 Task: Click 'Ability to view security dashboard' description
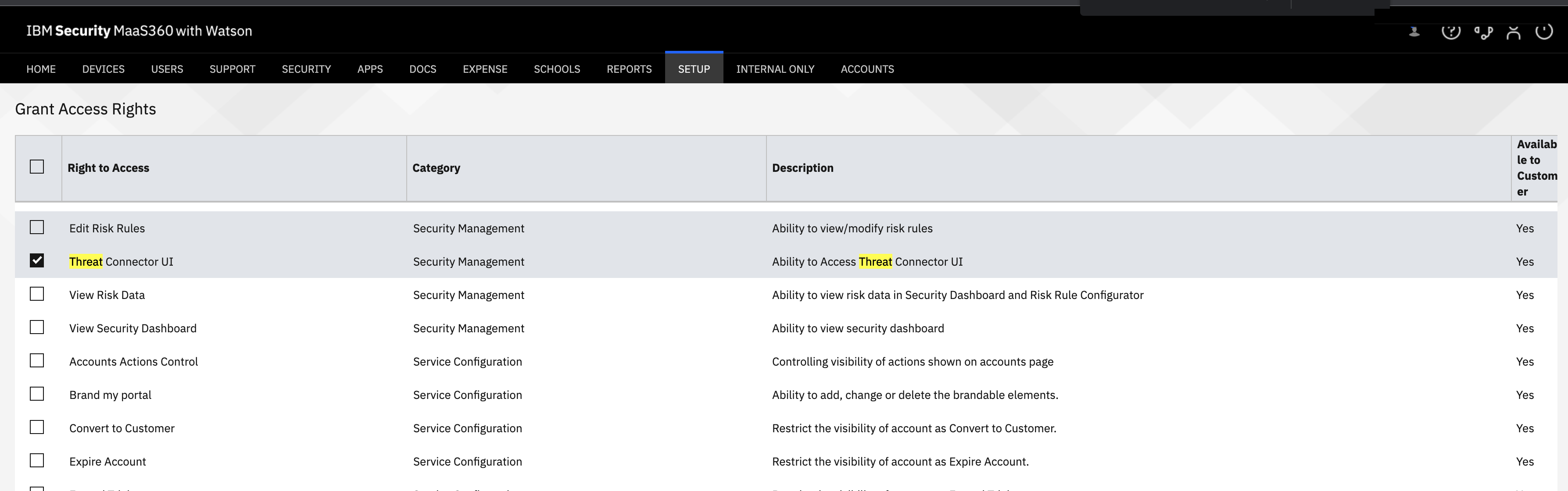[858, 328]
